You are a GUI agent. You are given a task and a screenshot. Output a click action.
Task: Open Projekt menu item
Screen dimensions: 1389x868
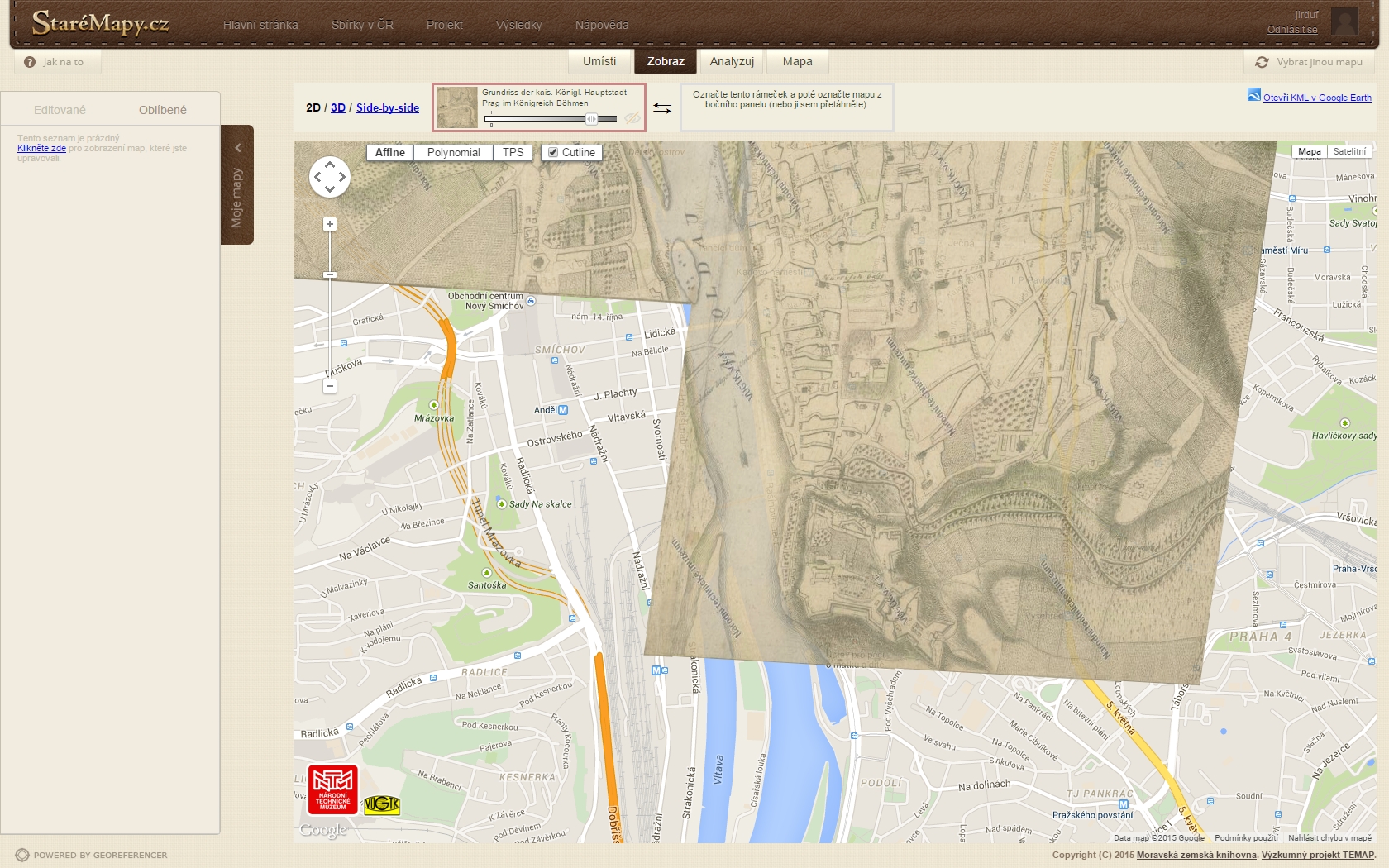click(445, 25)
